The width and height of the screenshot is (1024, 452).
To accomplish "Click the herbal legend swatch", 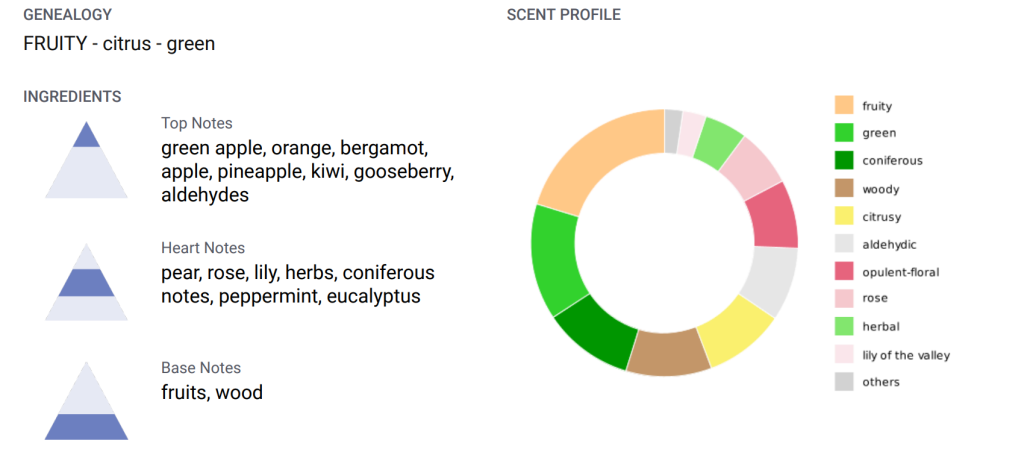I will click(844, 326).
